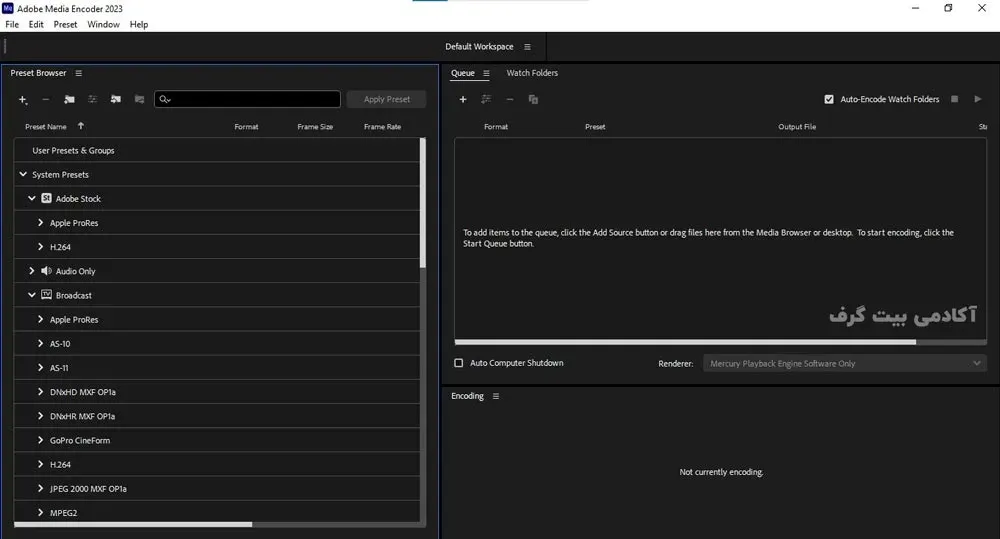Click in the preset search field

(247, 100)
